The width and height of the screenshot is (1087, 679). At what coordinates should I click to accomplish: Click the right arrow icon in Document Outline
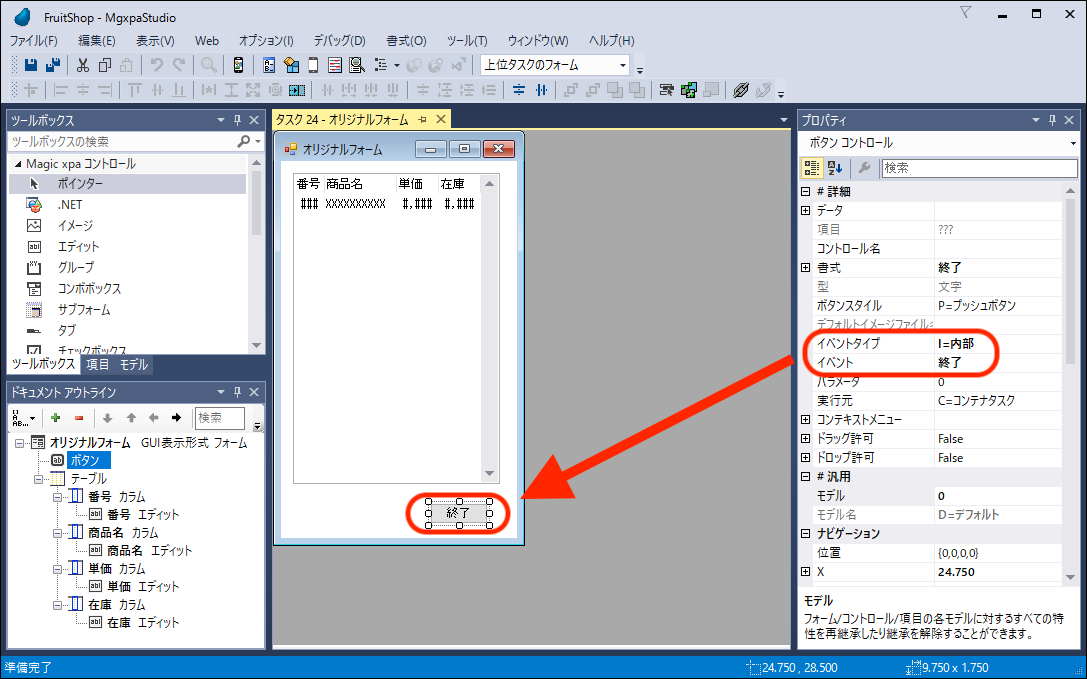(176, 418)
